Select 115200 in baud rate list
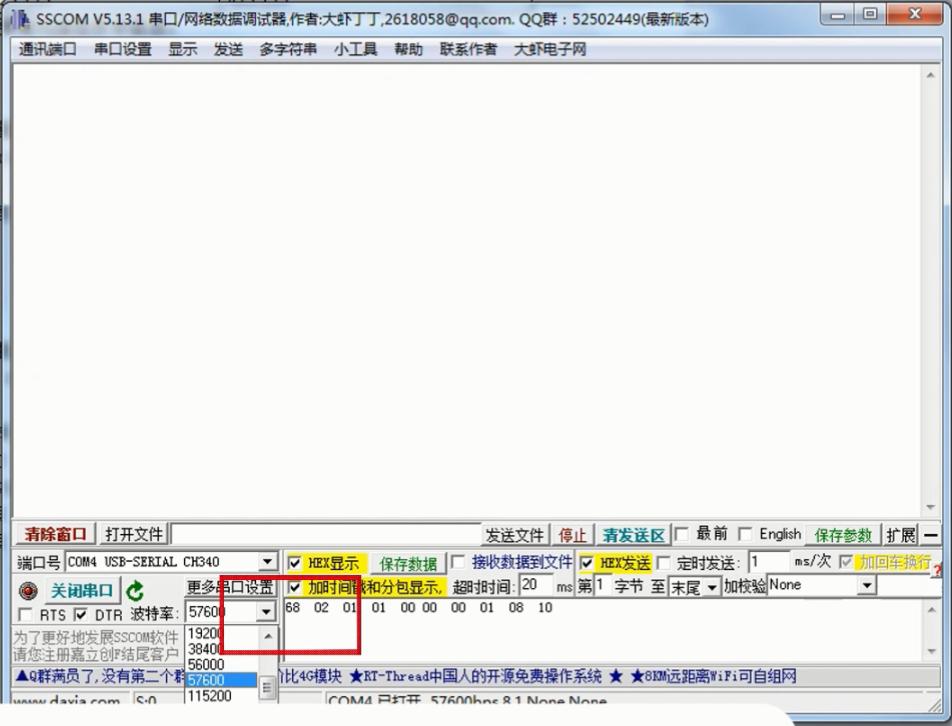 pyautogui.click(x=222, y=696)
